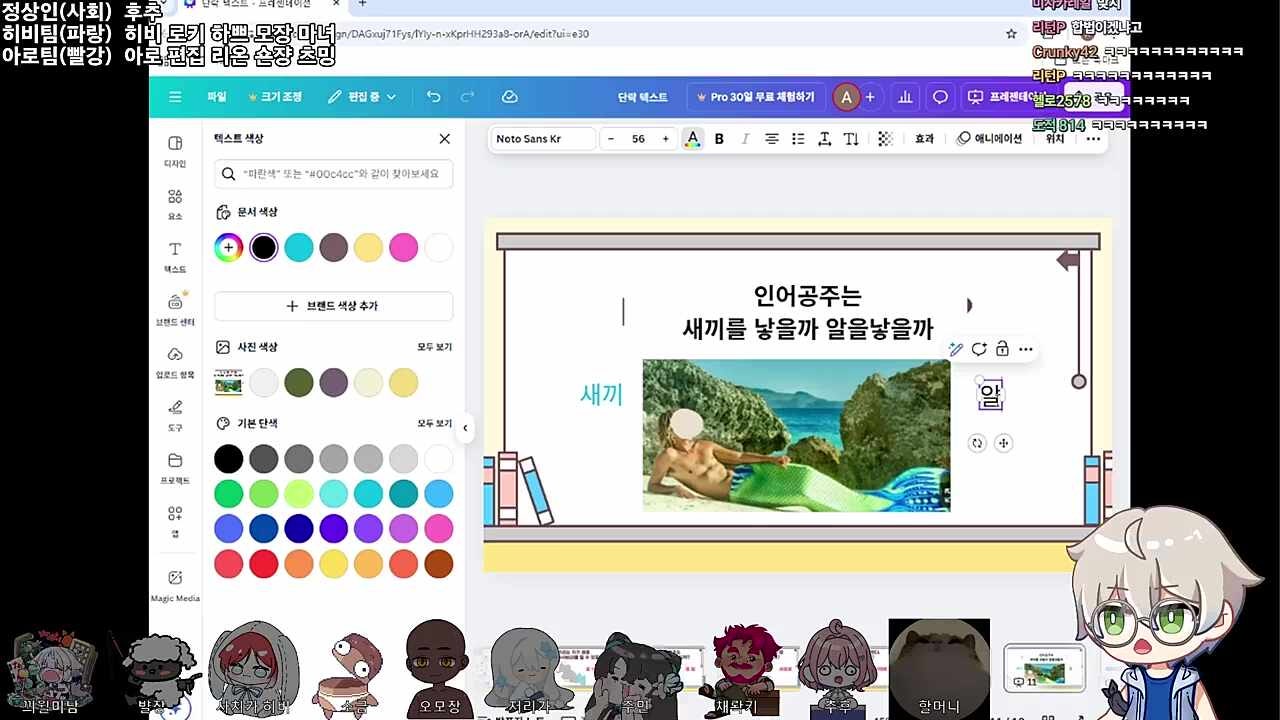This screenshot has height=720, width=1280.
Task: Open the 파일 menu
Action: (217, 97)
